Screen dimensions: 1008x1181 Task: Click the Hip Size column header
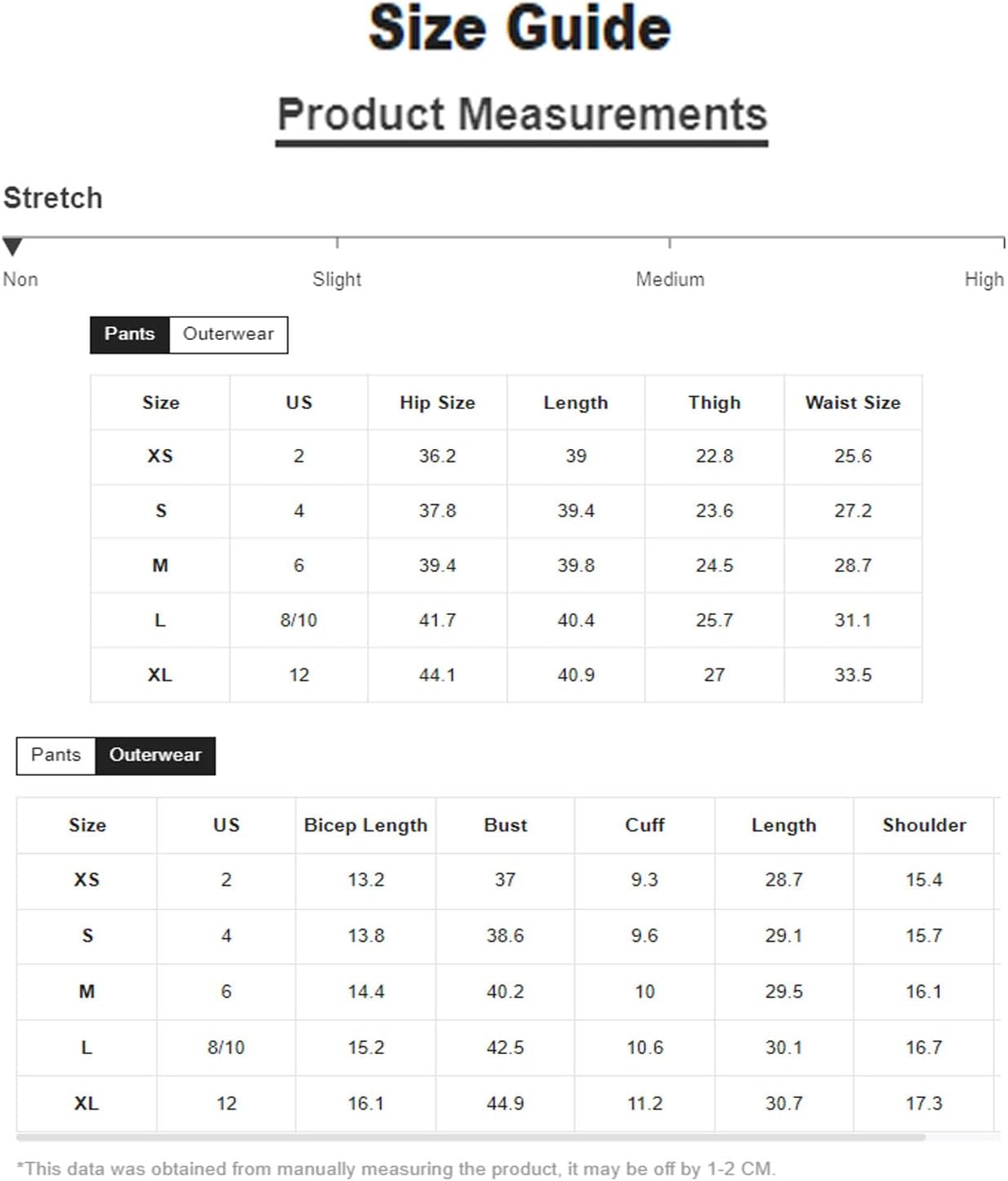(x=438, y=403)
